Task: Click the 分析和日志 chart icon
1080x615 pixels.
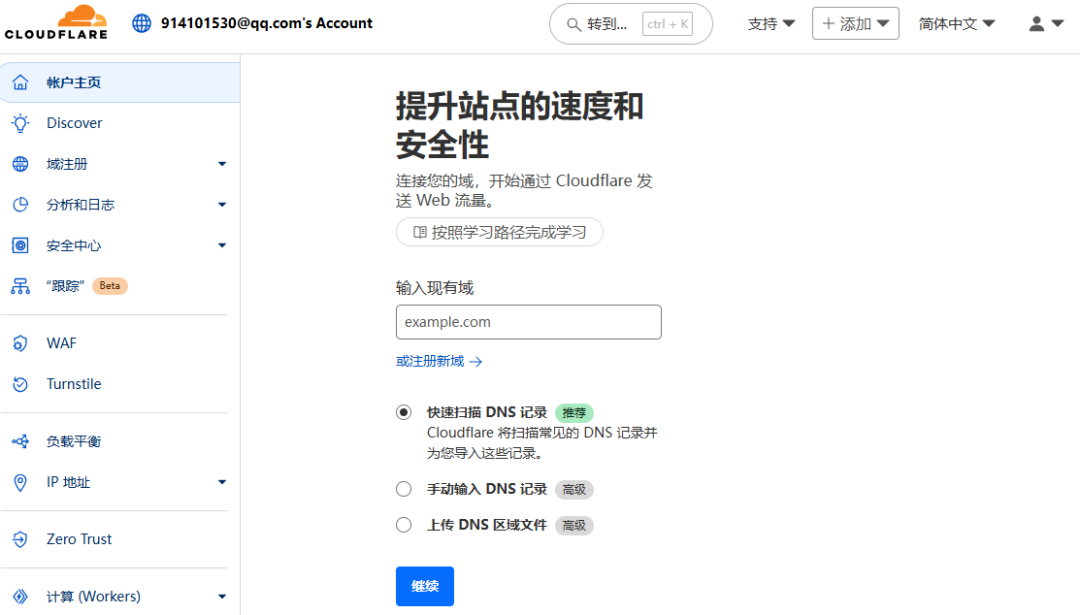Action: (21, 205)
